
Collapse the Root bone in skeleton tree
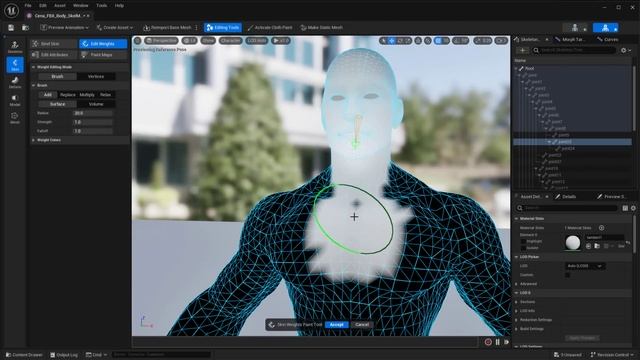click(517, 69)
